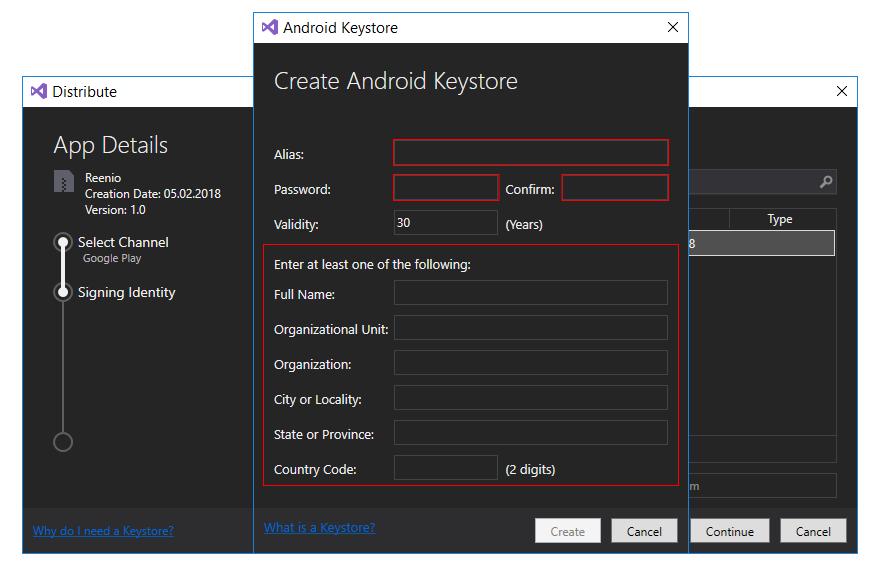Focus the Password input field
Screen dimensions: 869x565
point(446,187)
